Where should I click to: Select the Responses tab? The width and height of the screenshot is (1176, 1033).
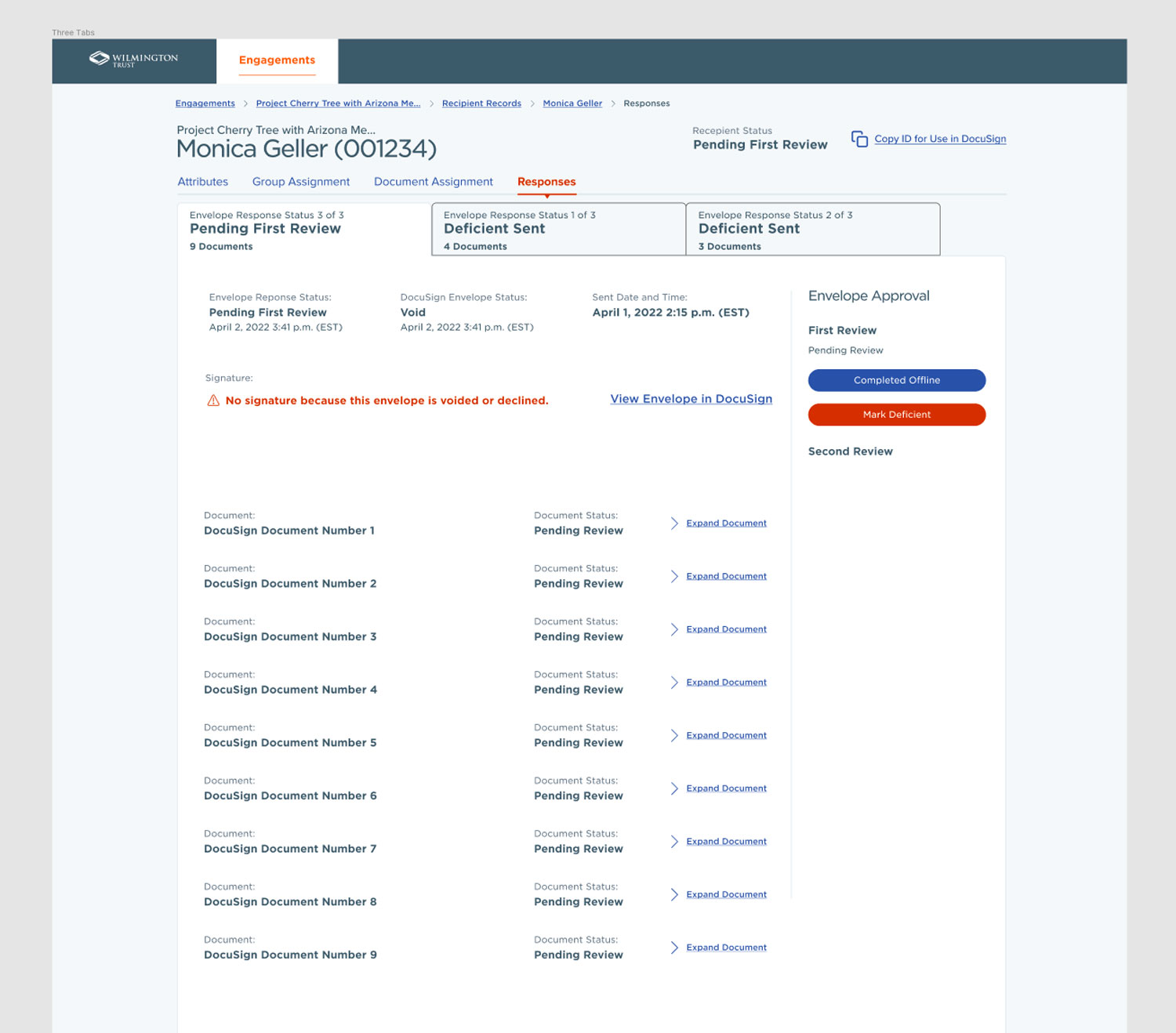click(546, 182)
